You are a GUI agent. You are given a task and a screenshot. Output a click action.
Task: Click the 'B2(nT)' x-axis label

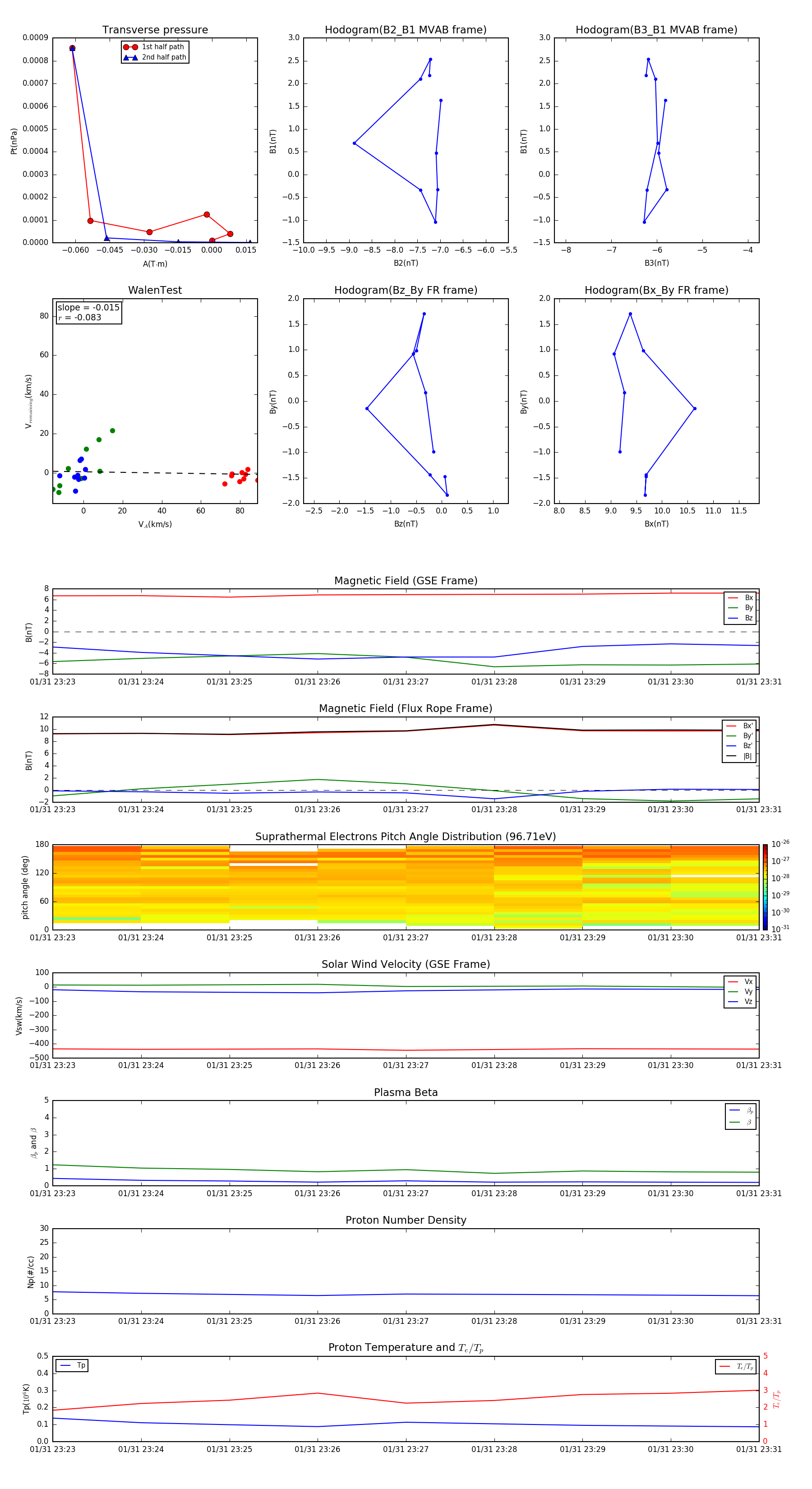coord(406,263)
